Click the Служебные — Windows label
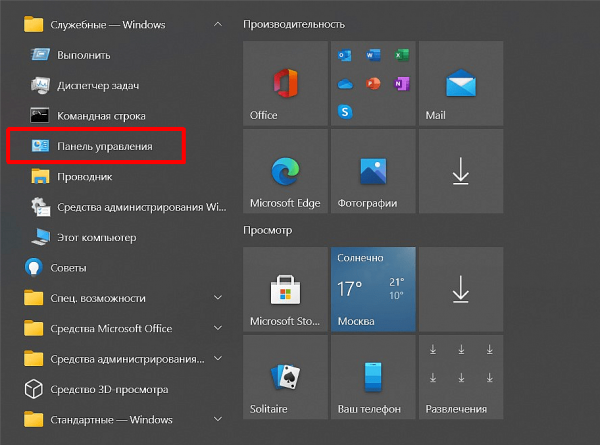The height and width of the screenshot is (445, 600). (108, 24)
